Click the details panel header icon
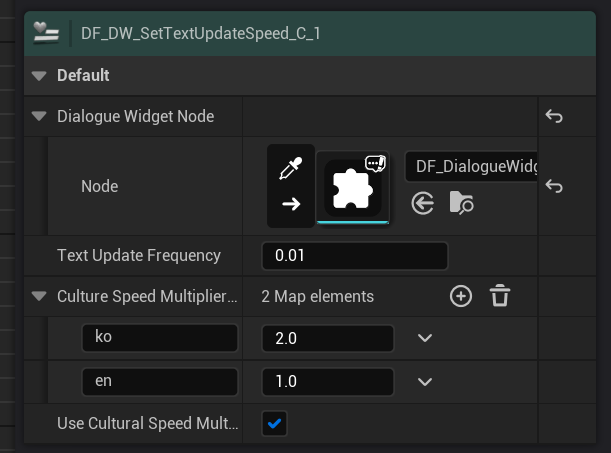 click(46, 33)
